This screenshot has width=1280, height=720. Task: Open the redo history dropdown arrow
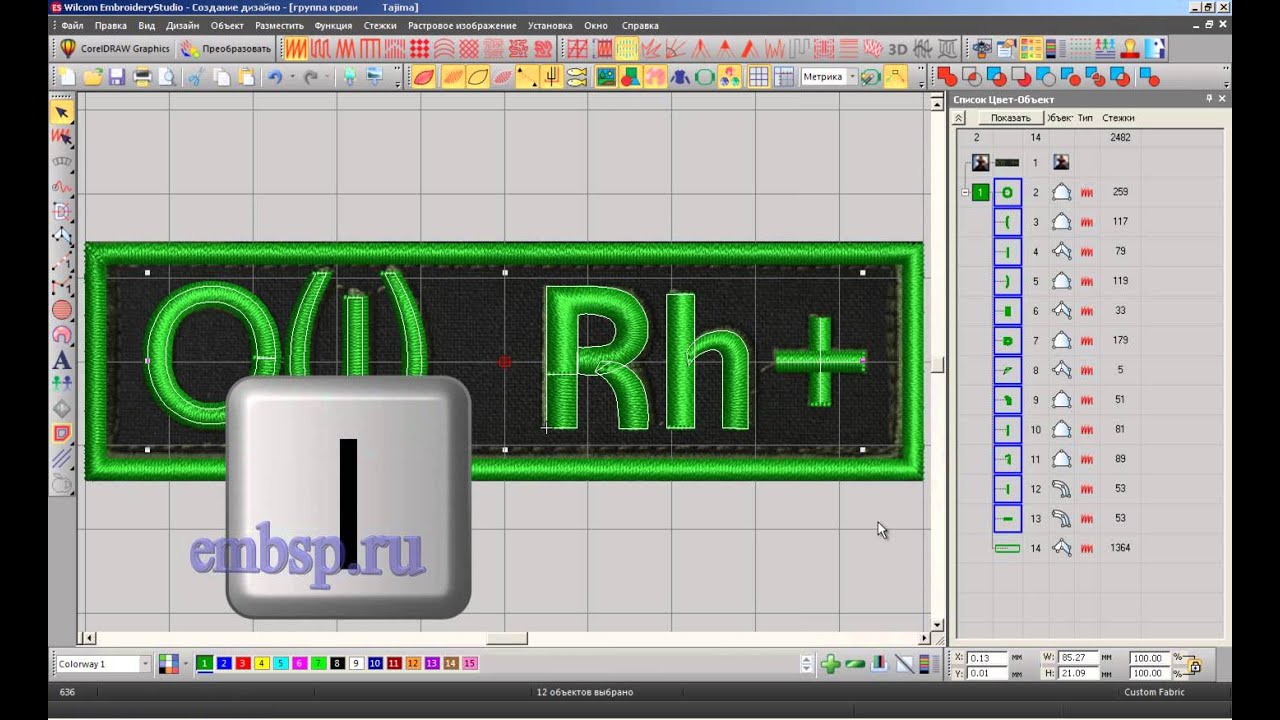[328, 77]
